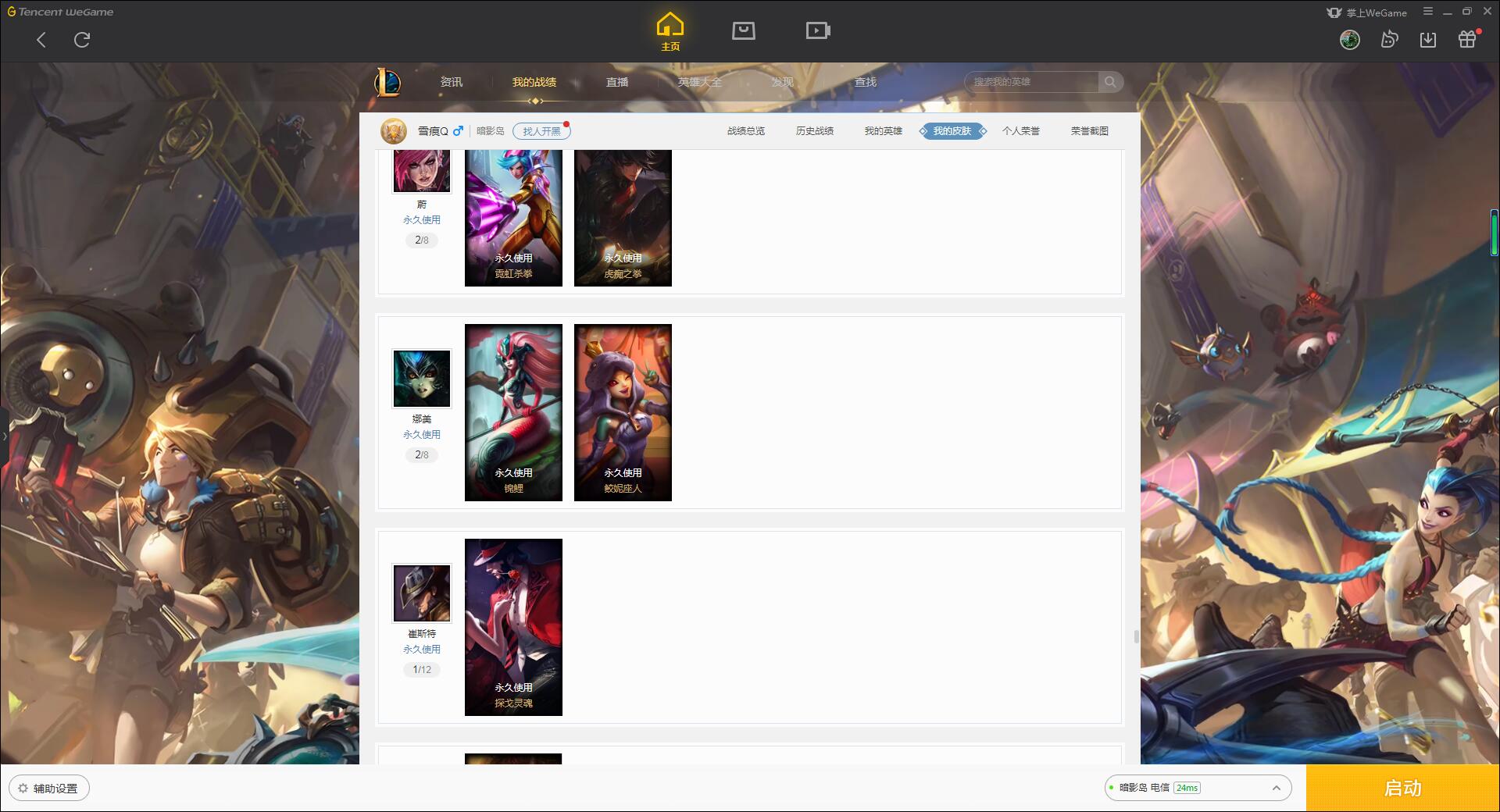1500x812 pixels.
Task: Click 永久使用 under 崔斯特
Action: [x=422, y=650]
